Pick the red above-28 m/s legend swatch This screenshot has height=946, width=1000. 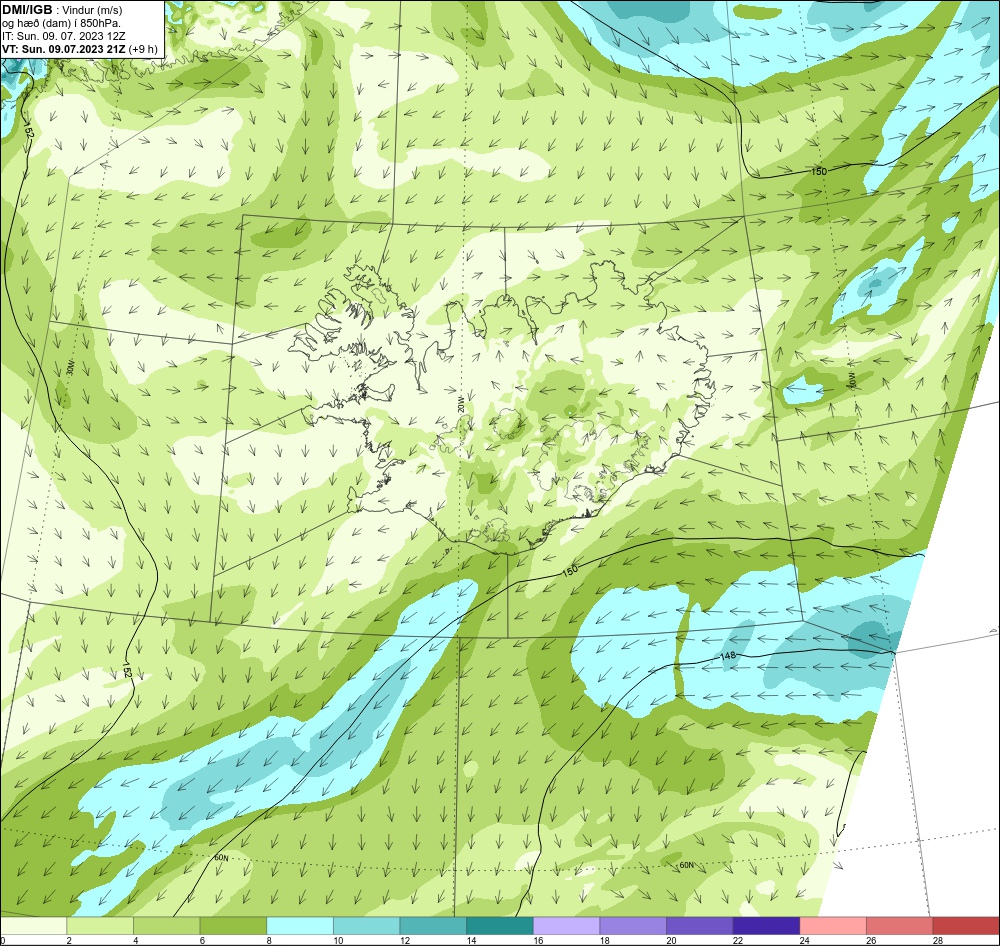click(x=966, y=926)
